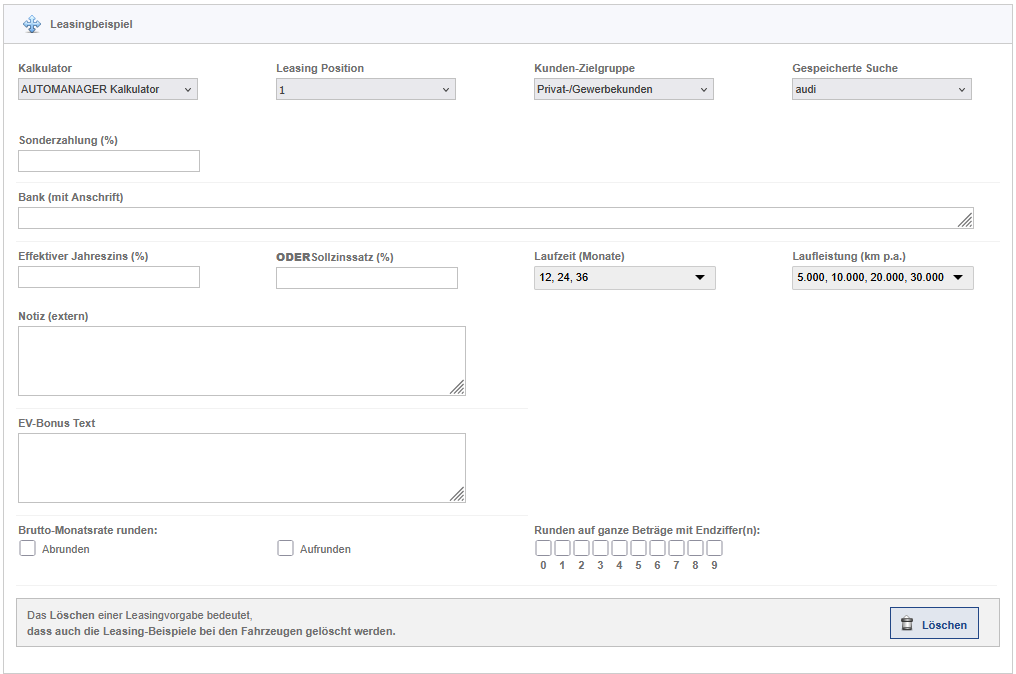Click the trash icon on Löschen button
Image resolution: width=1016 pixels, height=674 pixels.
[907, 624]
